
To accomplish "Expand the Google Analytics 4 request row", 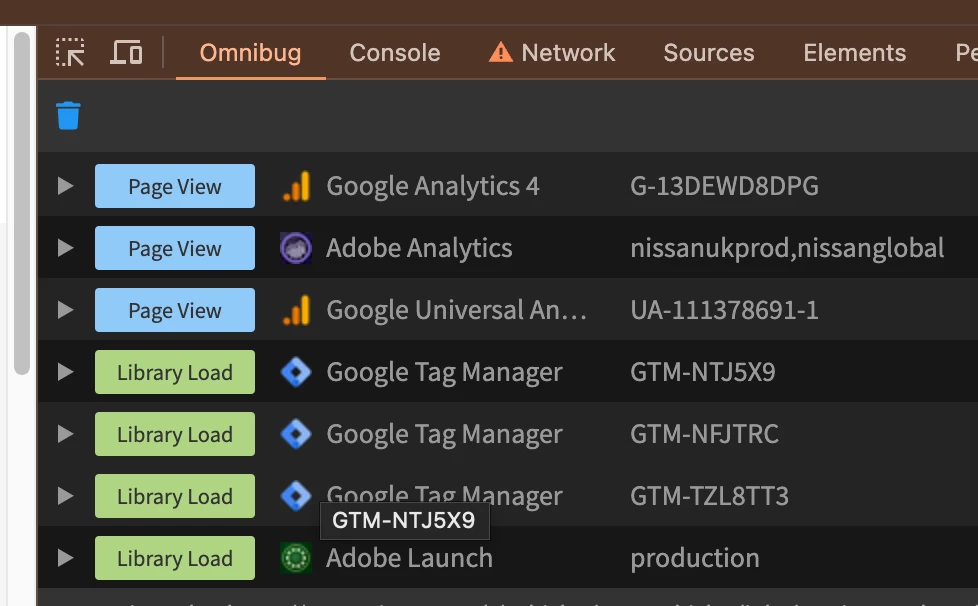I will tap(65, 186).
